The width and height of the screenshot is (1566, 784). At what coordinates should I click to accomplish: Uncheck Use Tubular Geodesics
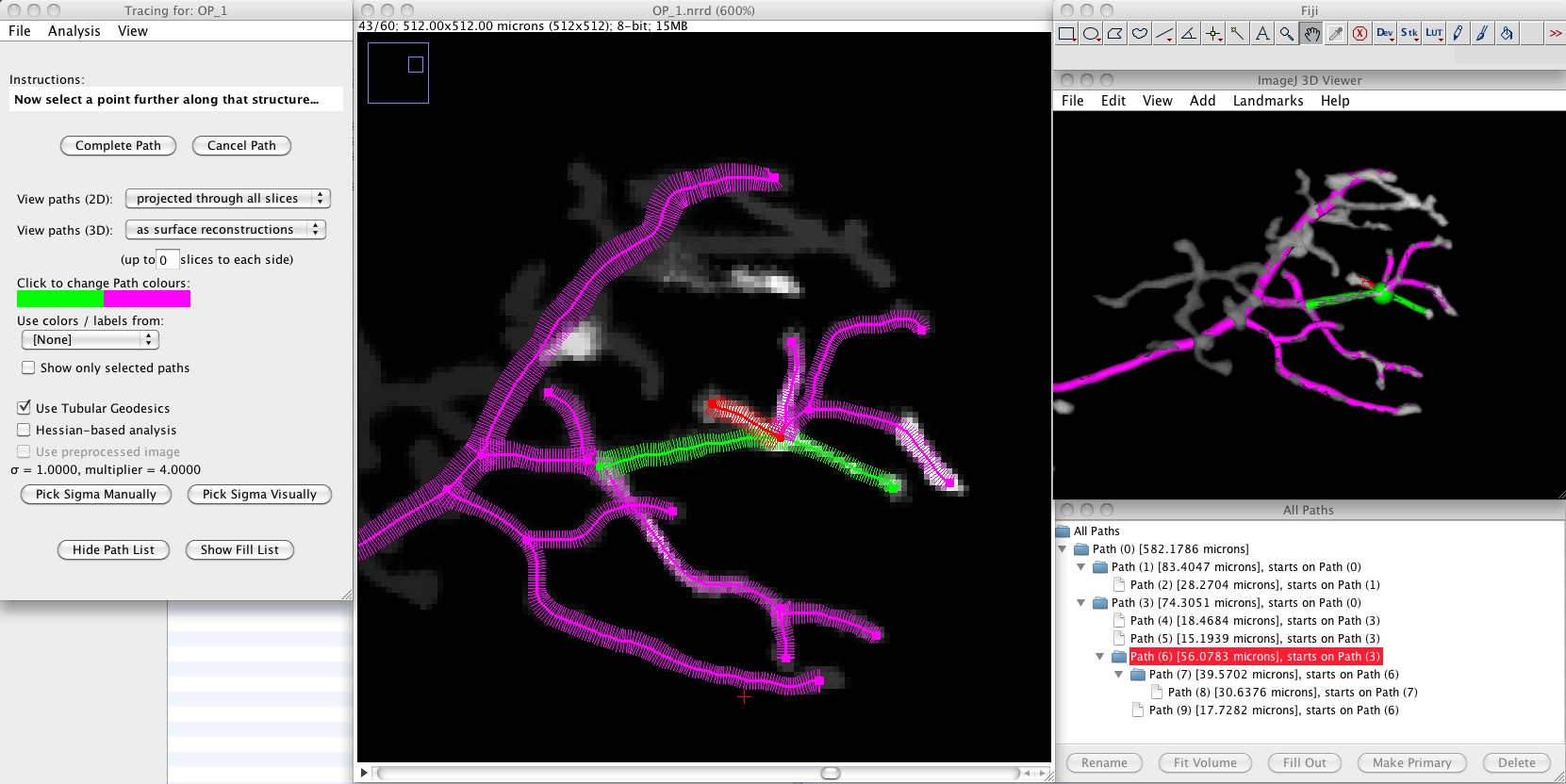click(x=25, y=408)
